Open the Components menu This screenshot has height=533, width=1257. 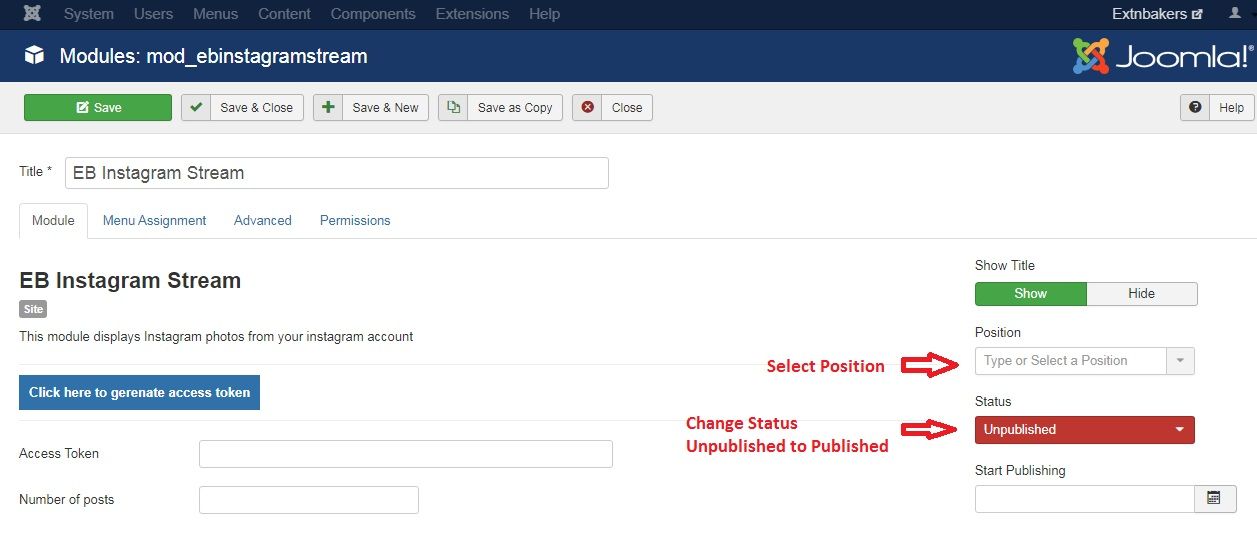pyautogui.click(x=373, y=14)
